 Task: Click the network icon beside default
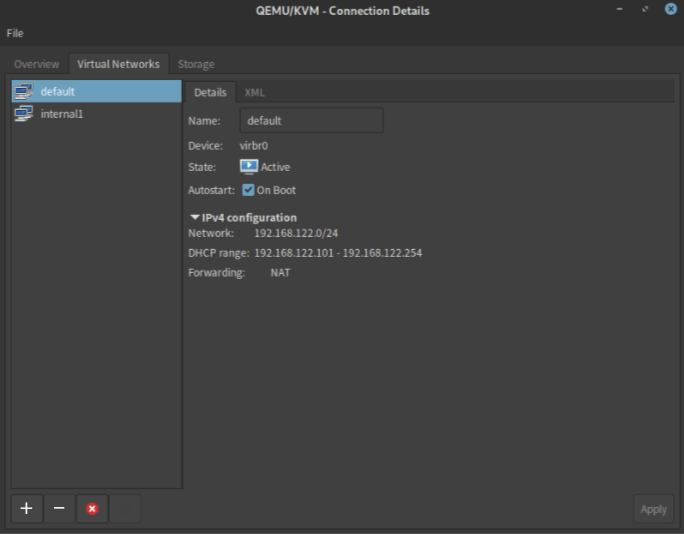coord(24,91)
